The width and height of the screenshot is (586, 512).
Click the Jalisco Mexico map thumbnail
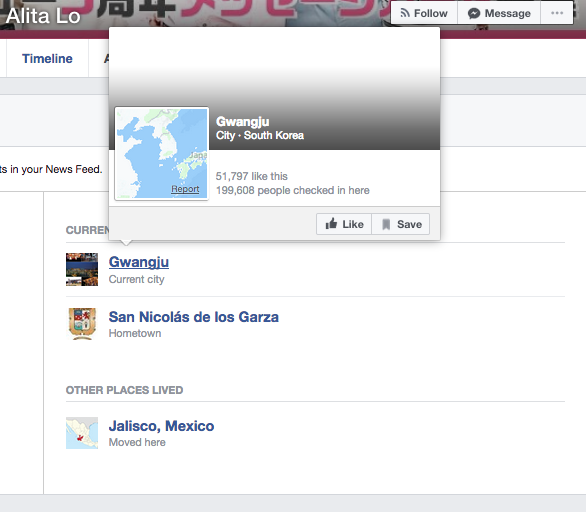pos(82,433)
